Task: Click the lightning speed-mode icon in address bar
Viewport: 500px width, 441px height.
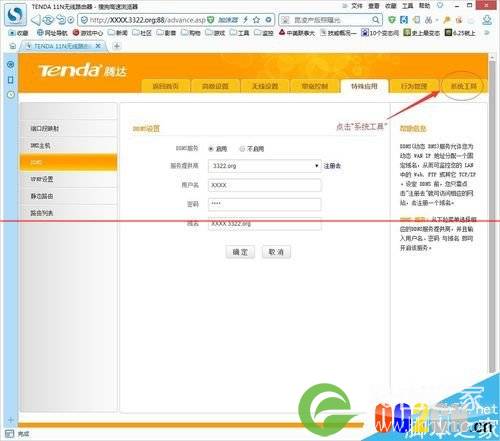Action: pos(246,20)
